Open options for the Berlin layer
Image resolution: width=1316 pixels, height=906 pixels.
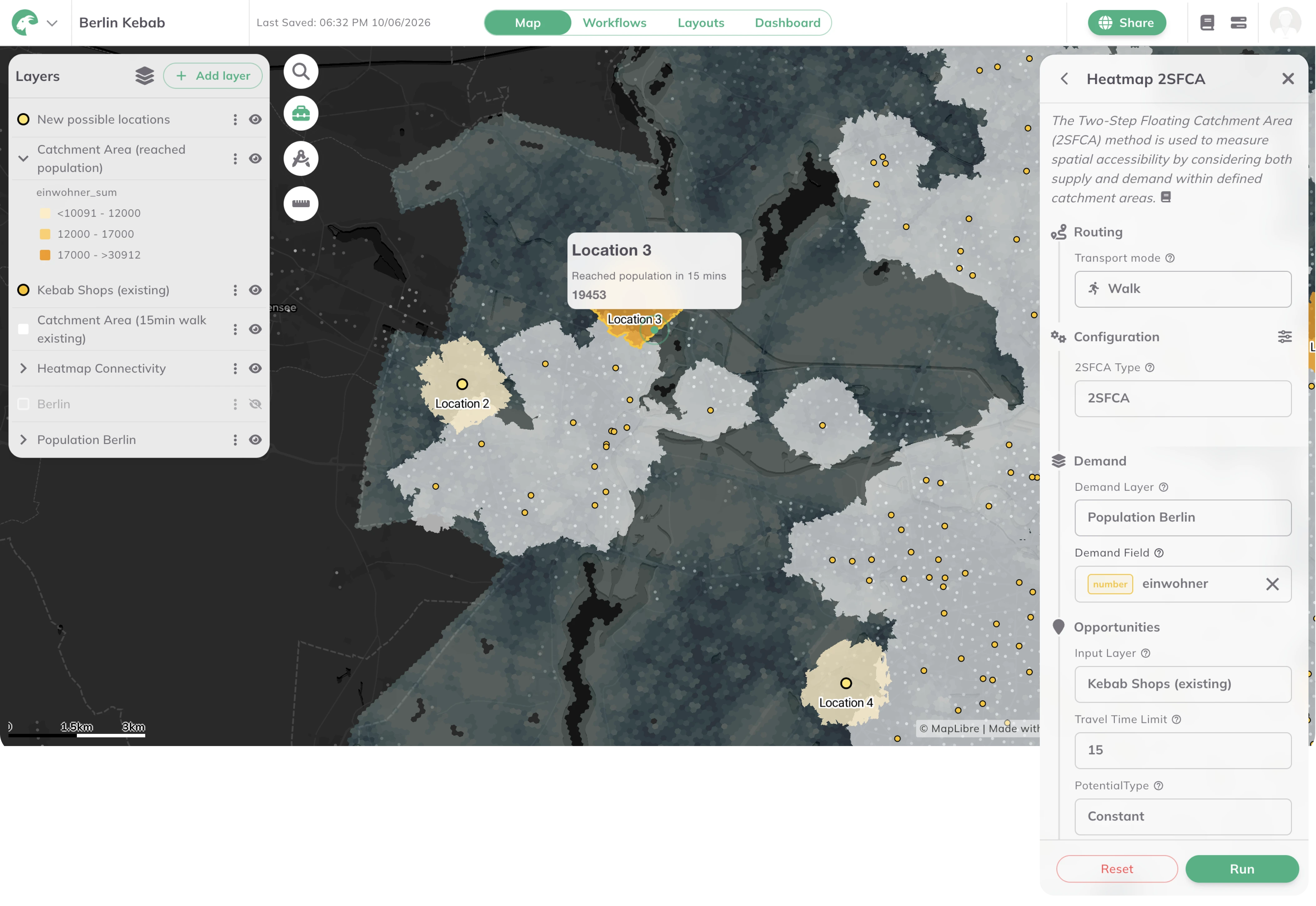(235, 405)
